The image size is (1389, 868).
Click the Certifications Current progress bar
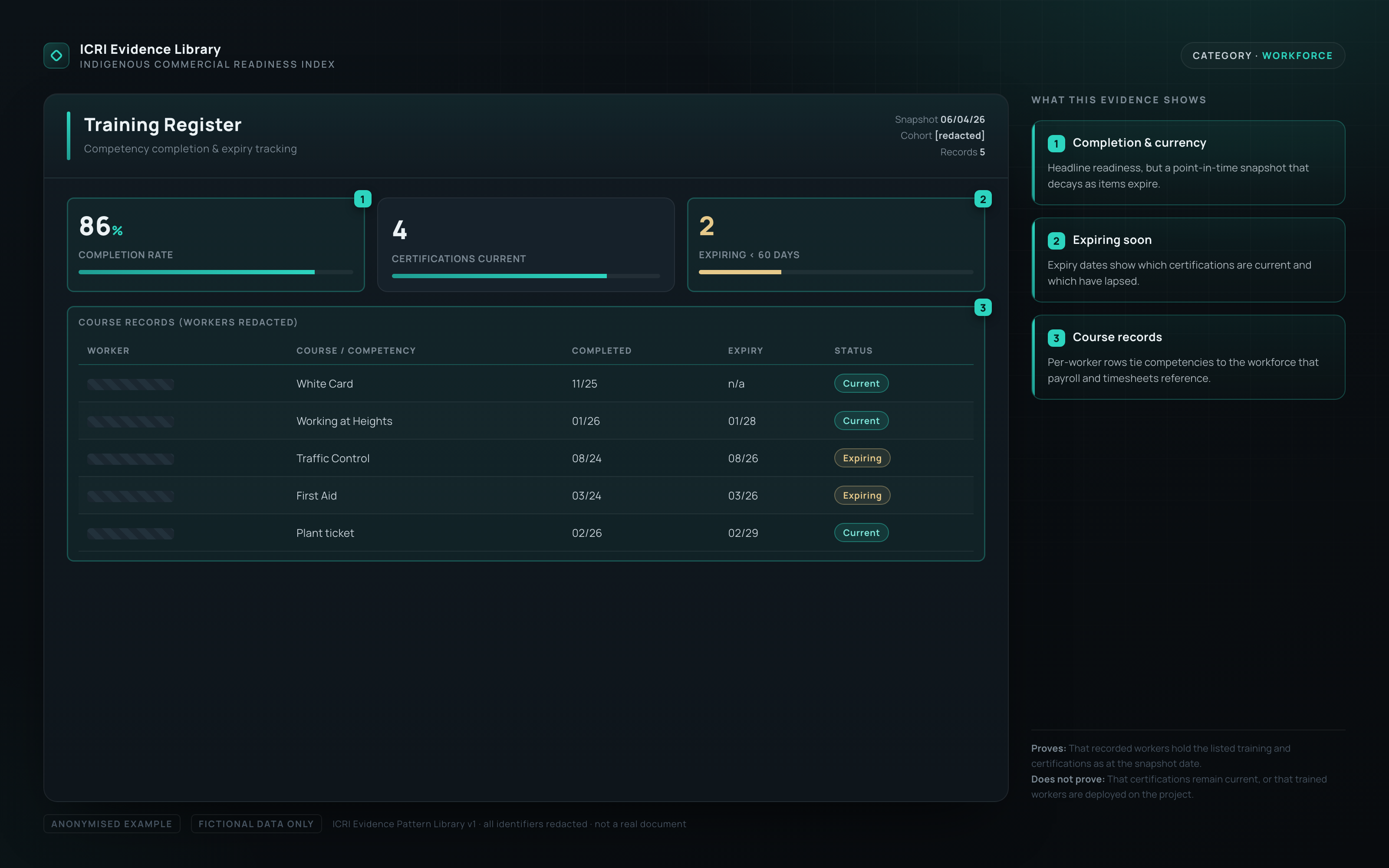point(526,276)
